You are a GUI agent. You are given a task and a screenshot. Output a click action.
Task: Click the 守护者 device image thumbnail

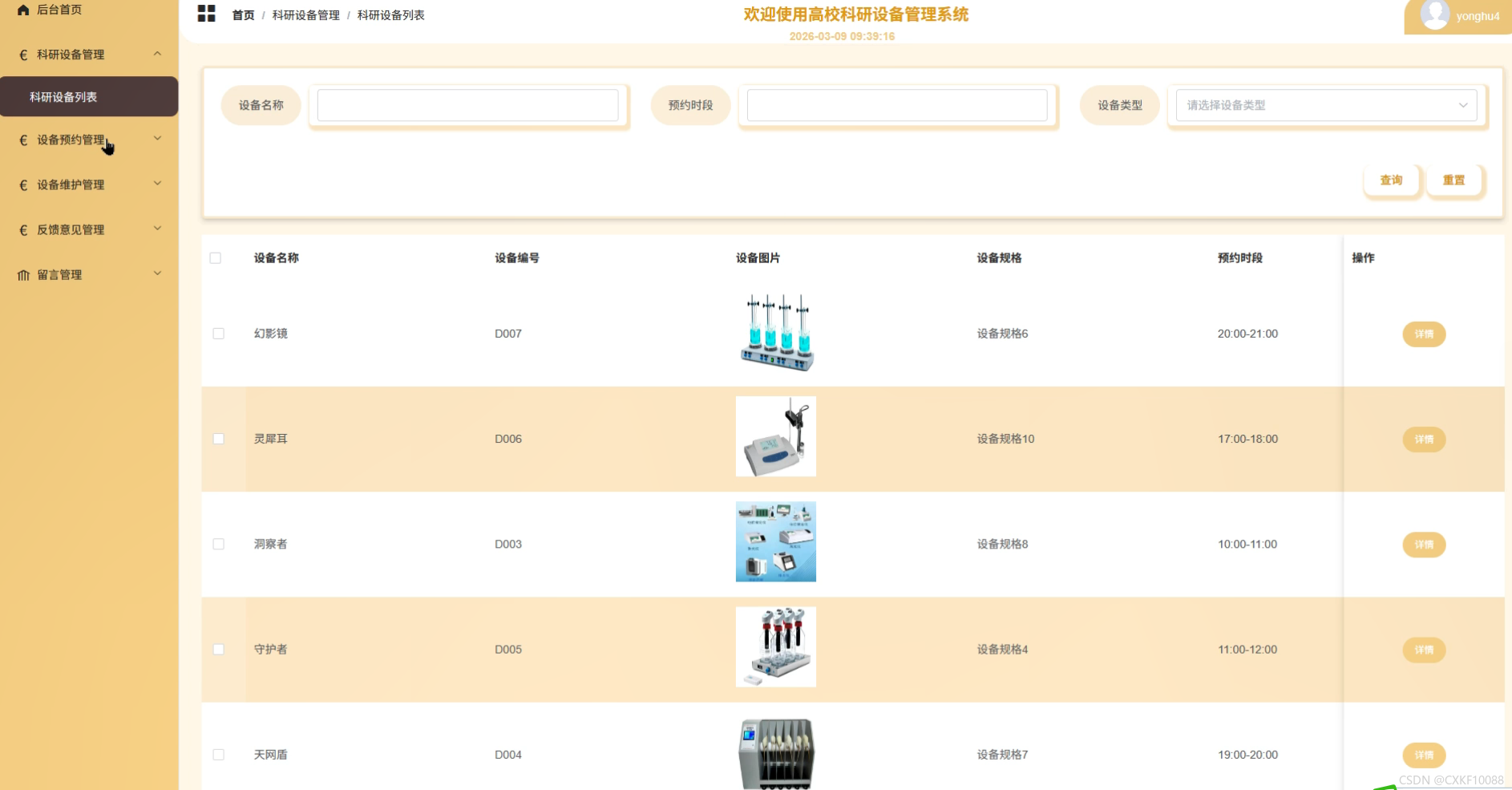tap(776, 646)
